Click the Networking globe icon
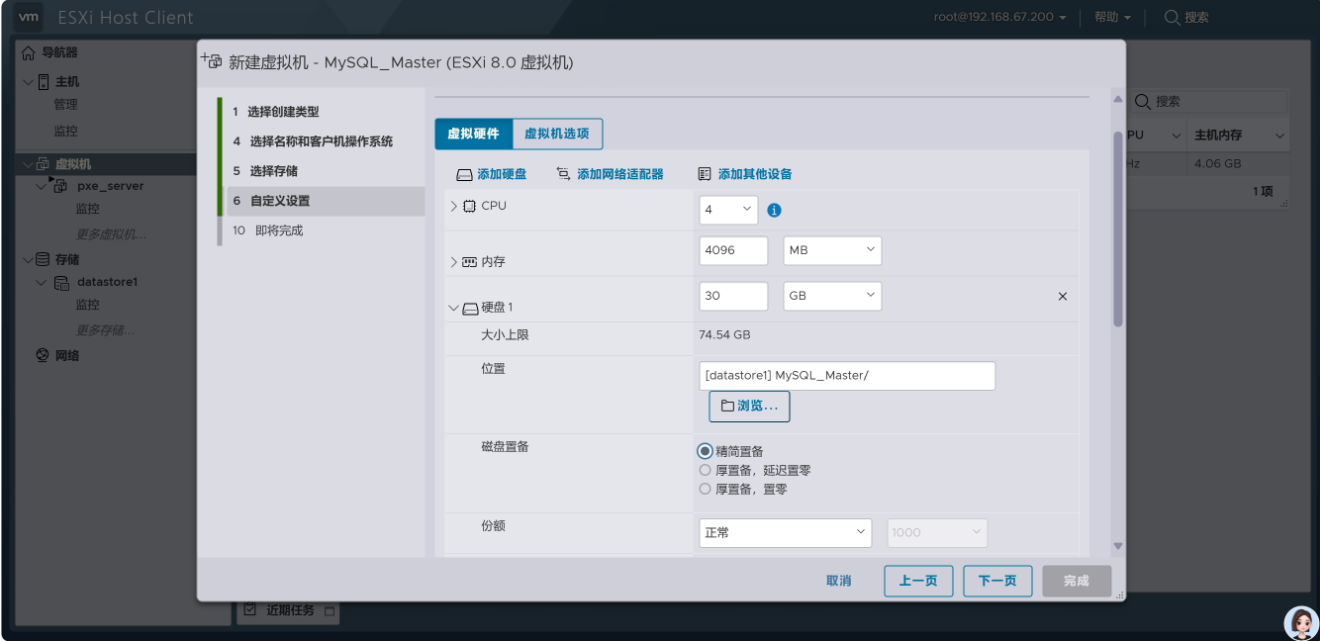This screenshot has width=1320, height=641. click(43, 355)
